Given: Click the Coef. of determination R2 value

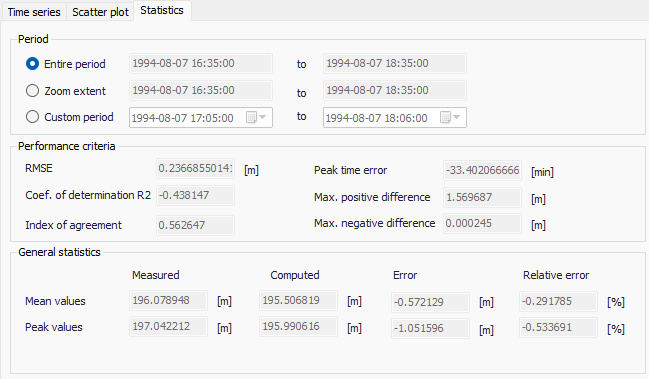Looking at the screenshot, I should pos(195,195).
